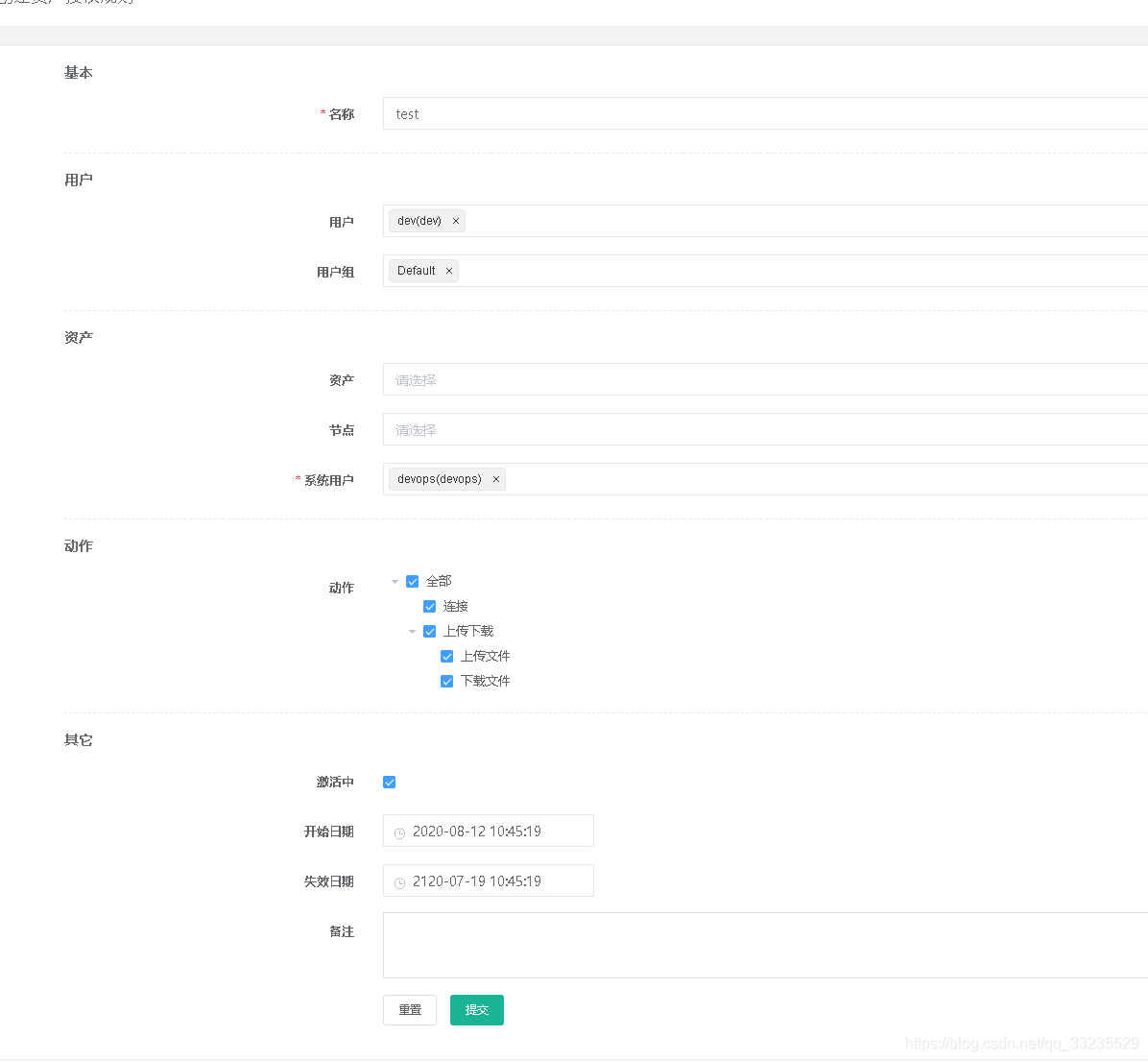This screenshot has width=1148, height=1061.
Task: Uncheck the 上传文件 checkbox
Action: point(446,656)
